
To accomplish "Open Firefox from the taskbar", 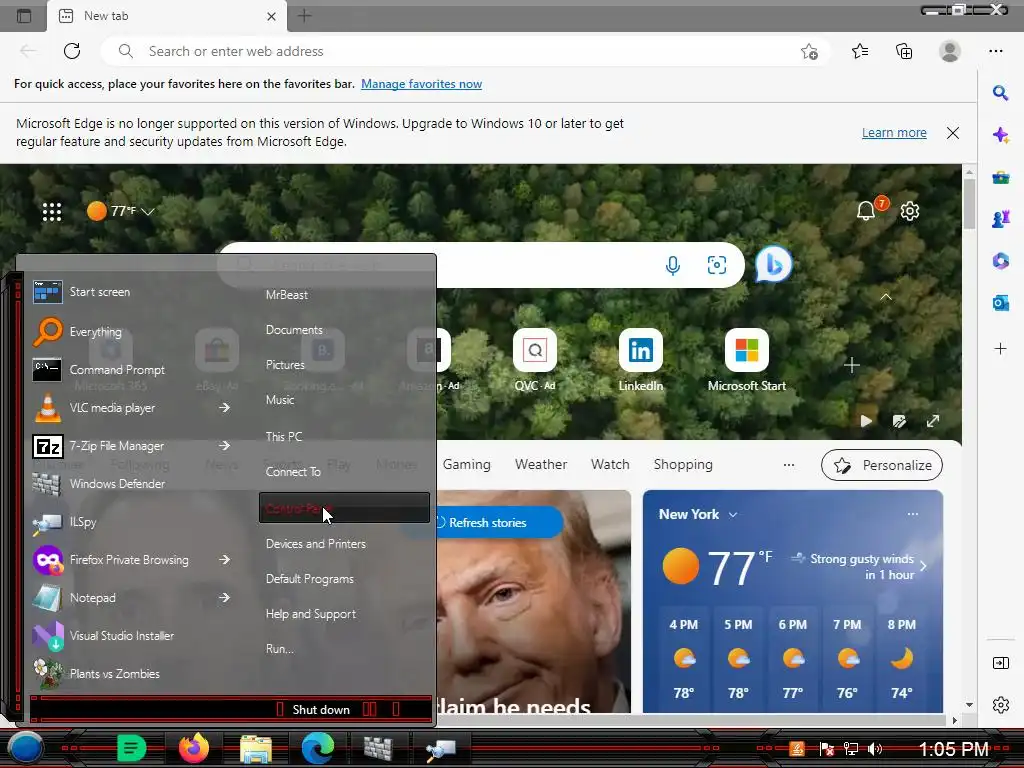I will click(x=194, y=748).
